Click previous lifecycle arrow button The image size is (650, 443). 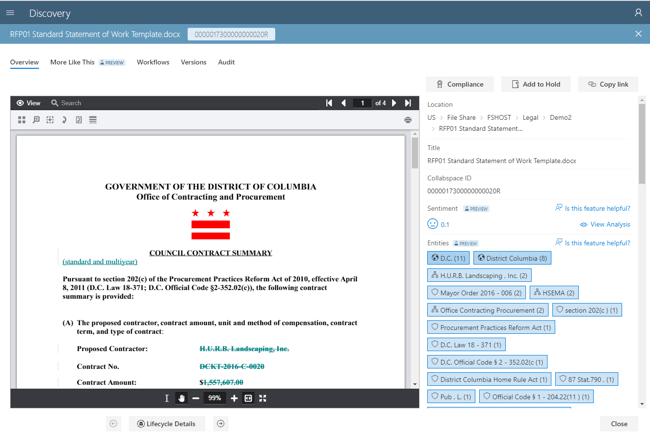113,424
